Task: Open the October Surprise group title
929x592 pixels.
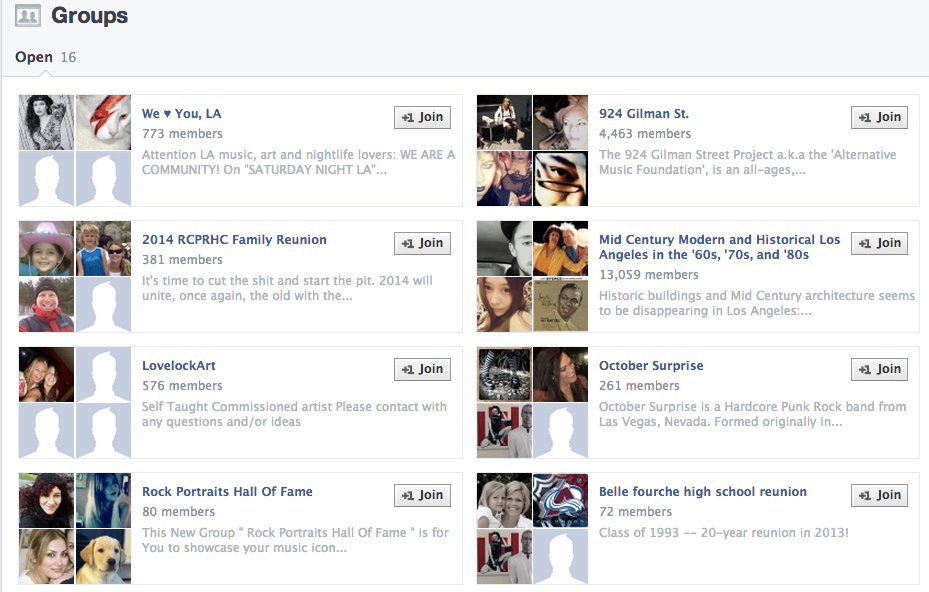Action: click(651, 366)
